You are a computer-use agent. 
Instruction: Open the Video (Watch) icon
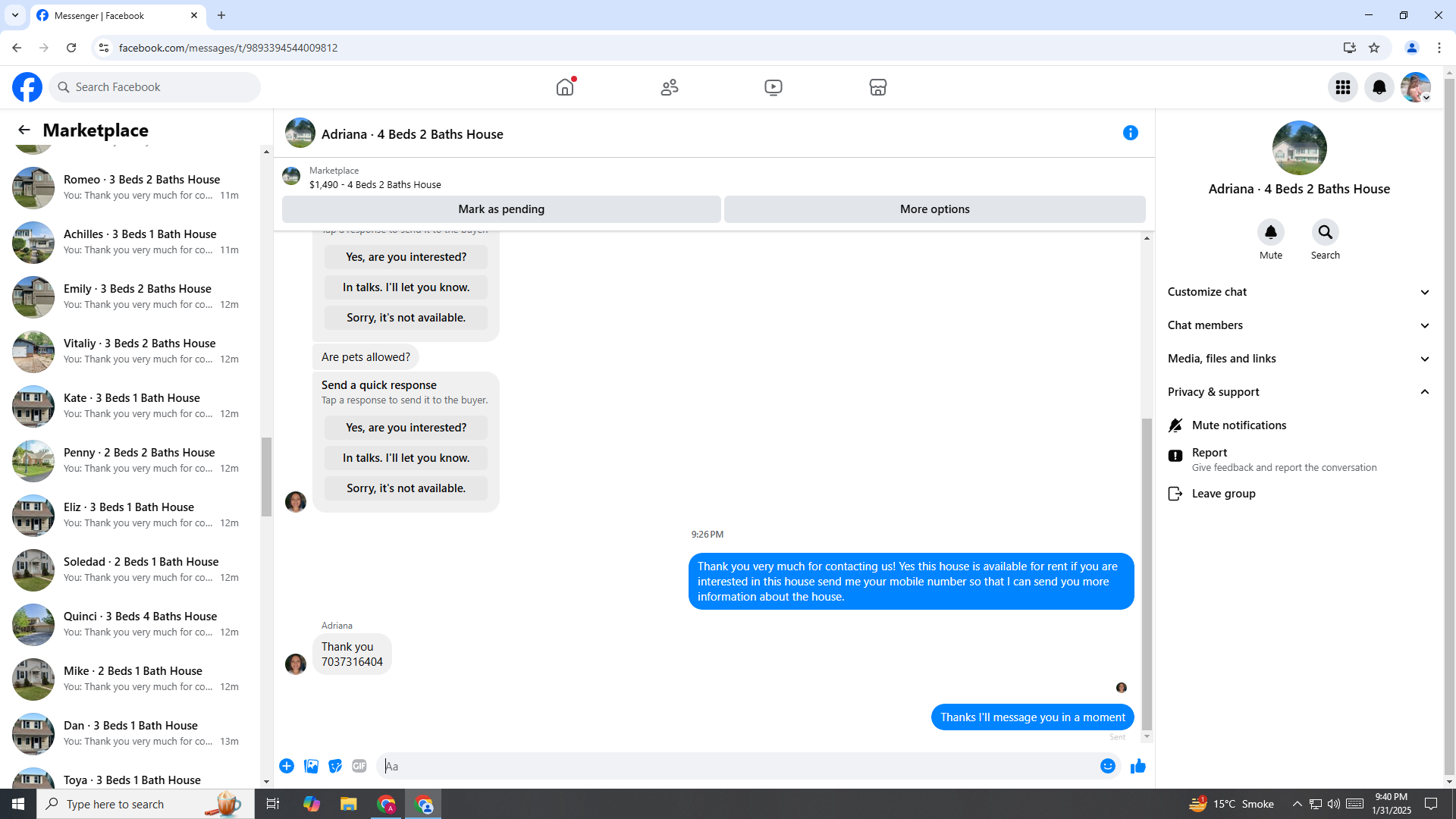pos(773,87)
